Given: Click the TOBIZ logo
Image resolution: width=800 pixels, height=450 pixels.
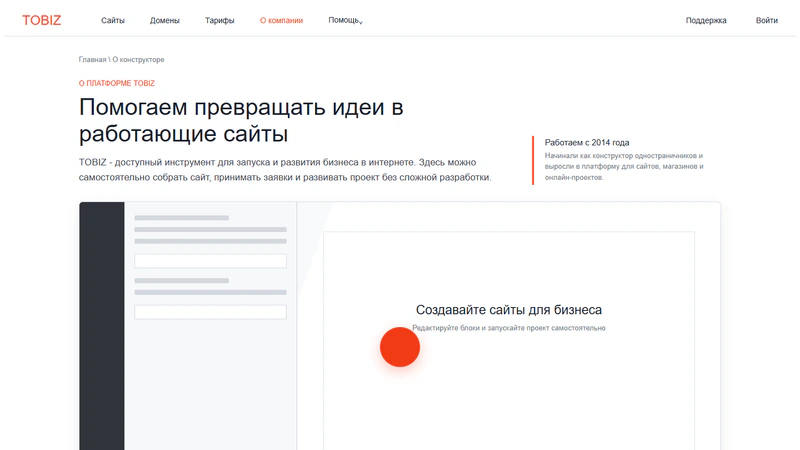Looking at the screenshot, I should point(41,20).
